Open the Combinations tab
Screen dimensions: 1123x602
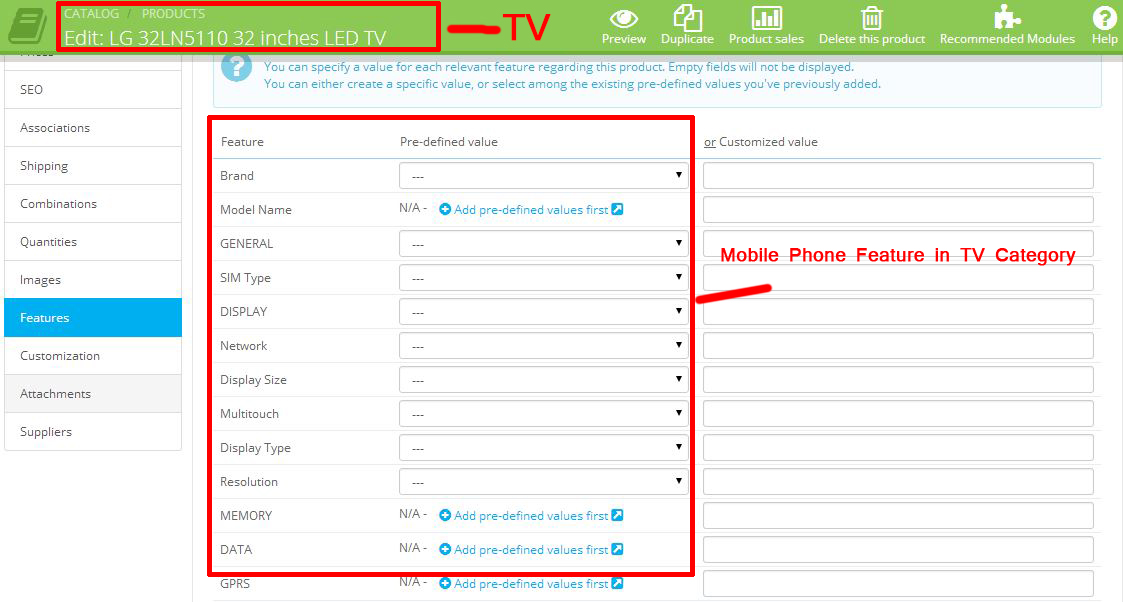(x=93, y=203)
